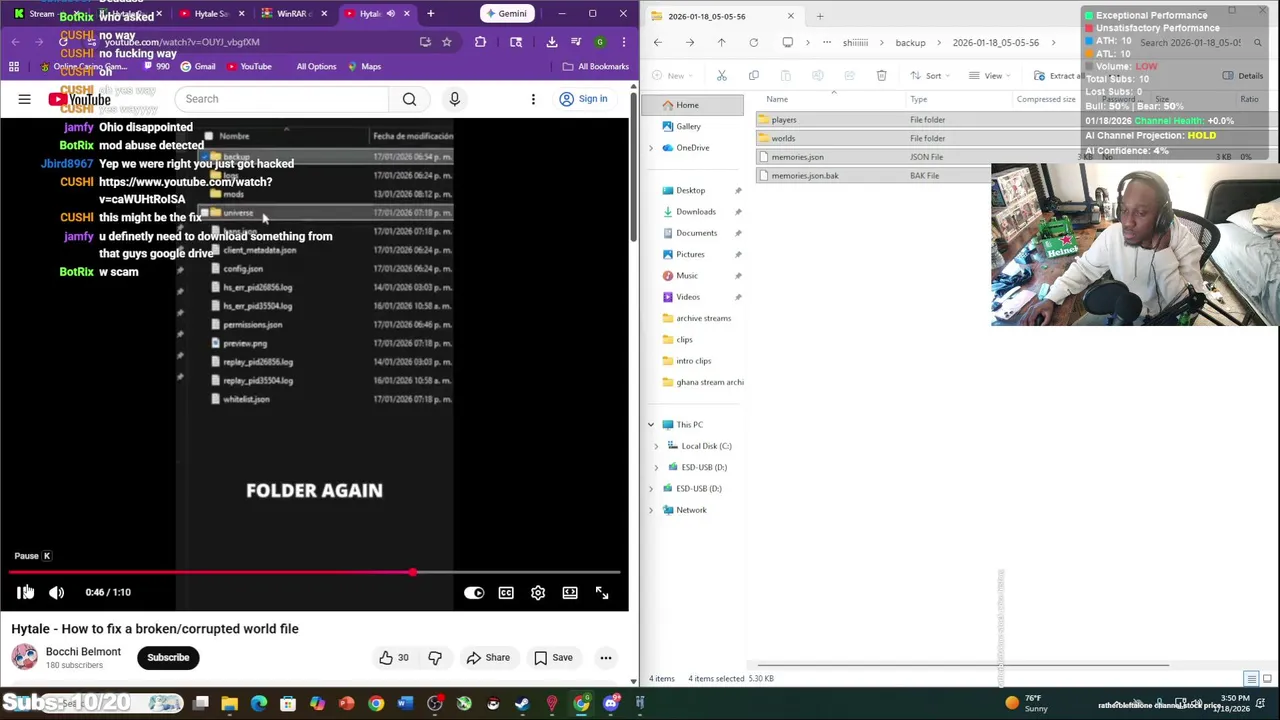Search YouTube with voice microphone
Screen dimensions: 1280x720
[454, 99]
